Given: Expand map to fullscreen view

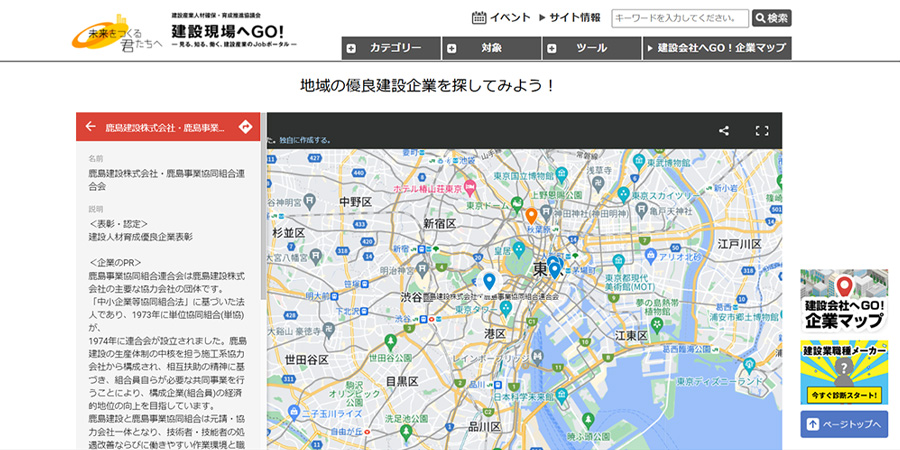Looking at the screenshot, I should click(761, 130).
